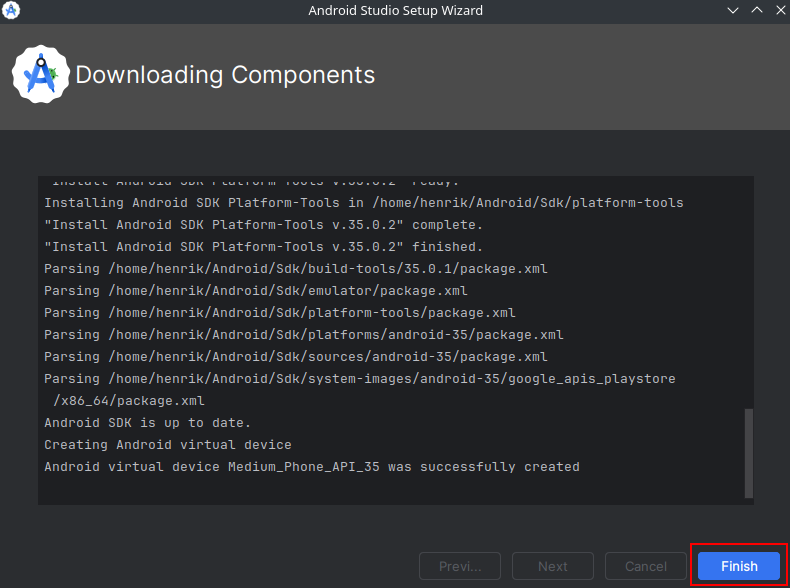Click the Android Studio title bar icon
The image size is (790, 588).
(x=11, y=10)
